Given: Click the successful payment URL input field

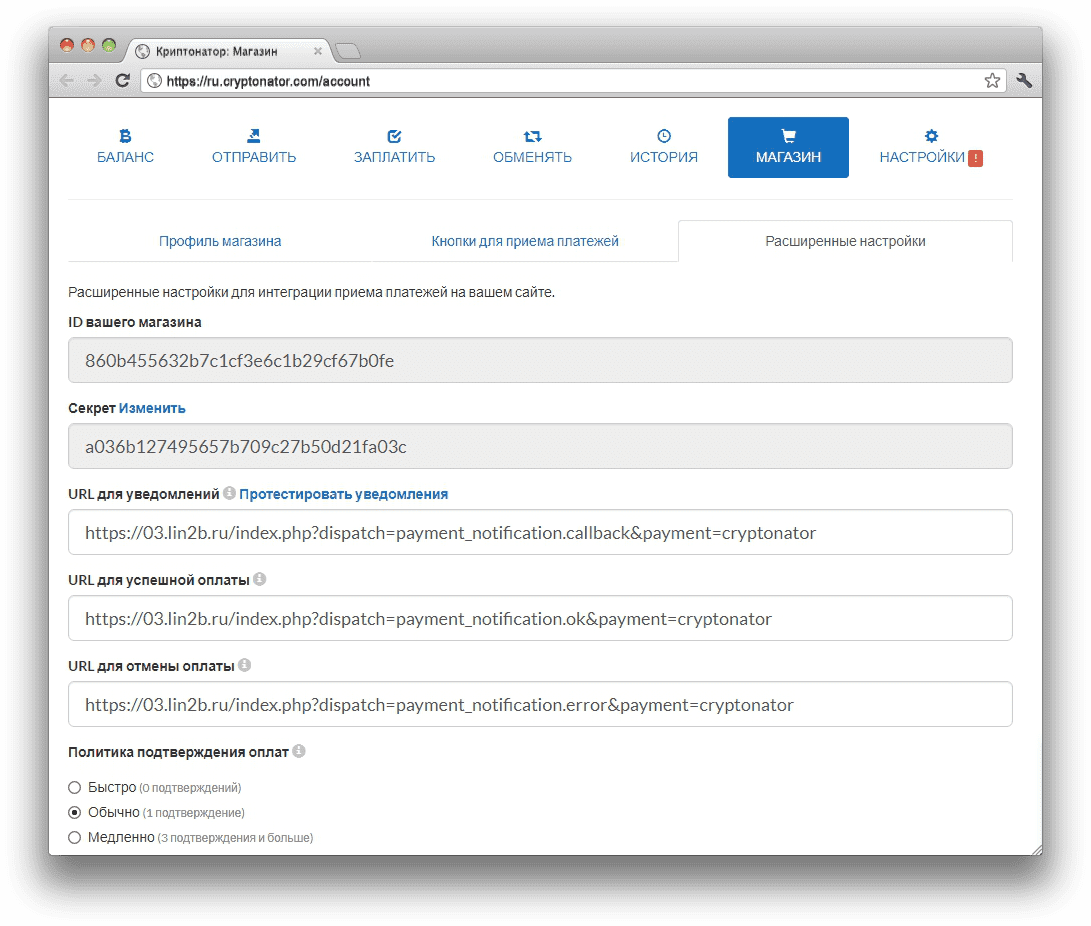Looking at the screenshot, I should pos(540,618).
